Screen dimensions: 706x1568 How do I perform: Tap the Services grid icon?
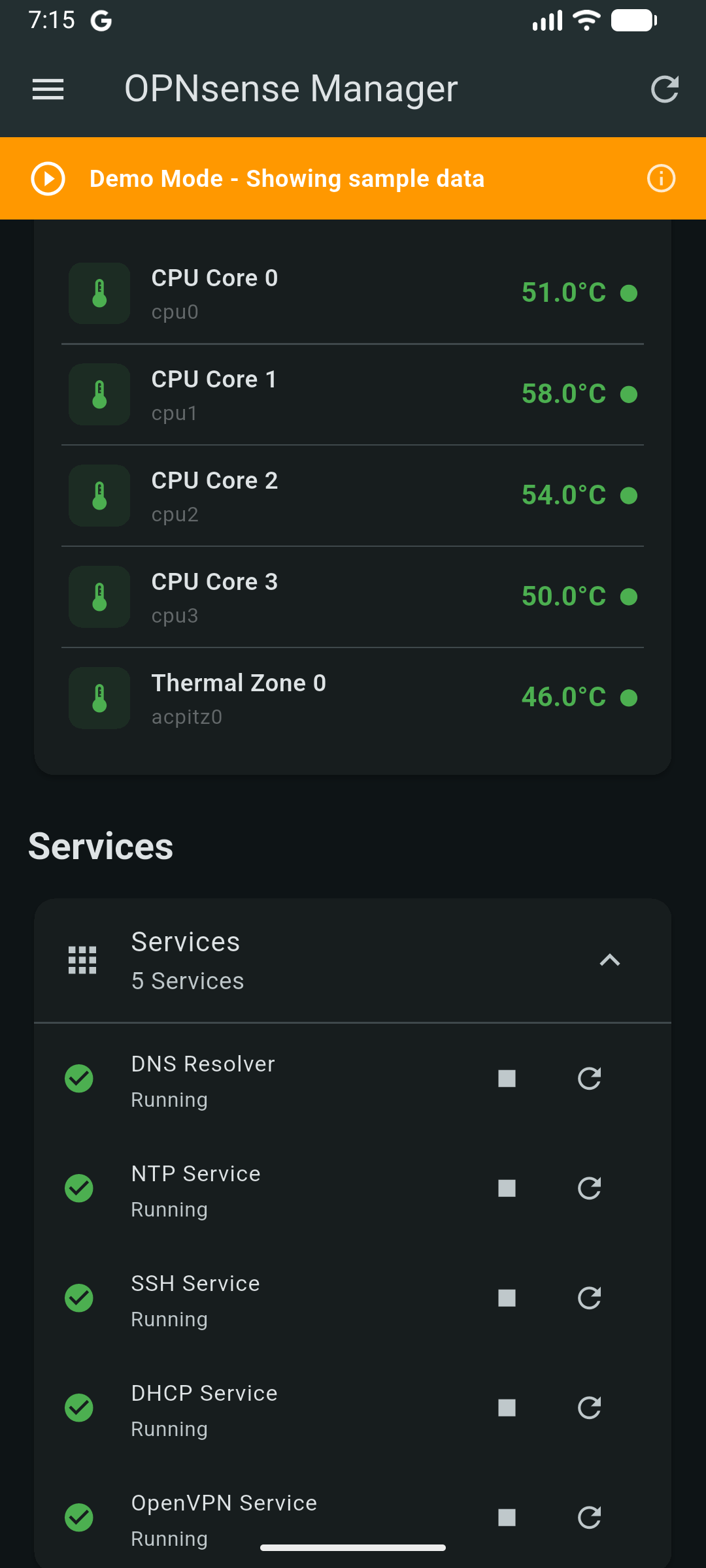pyautogui.click(x=82, y=960)
